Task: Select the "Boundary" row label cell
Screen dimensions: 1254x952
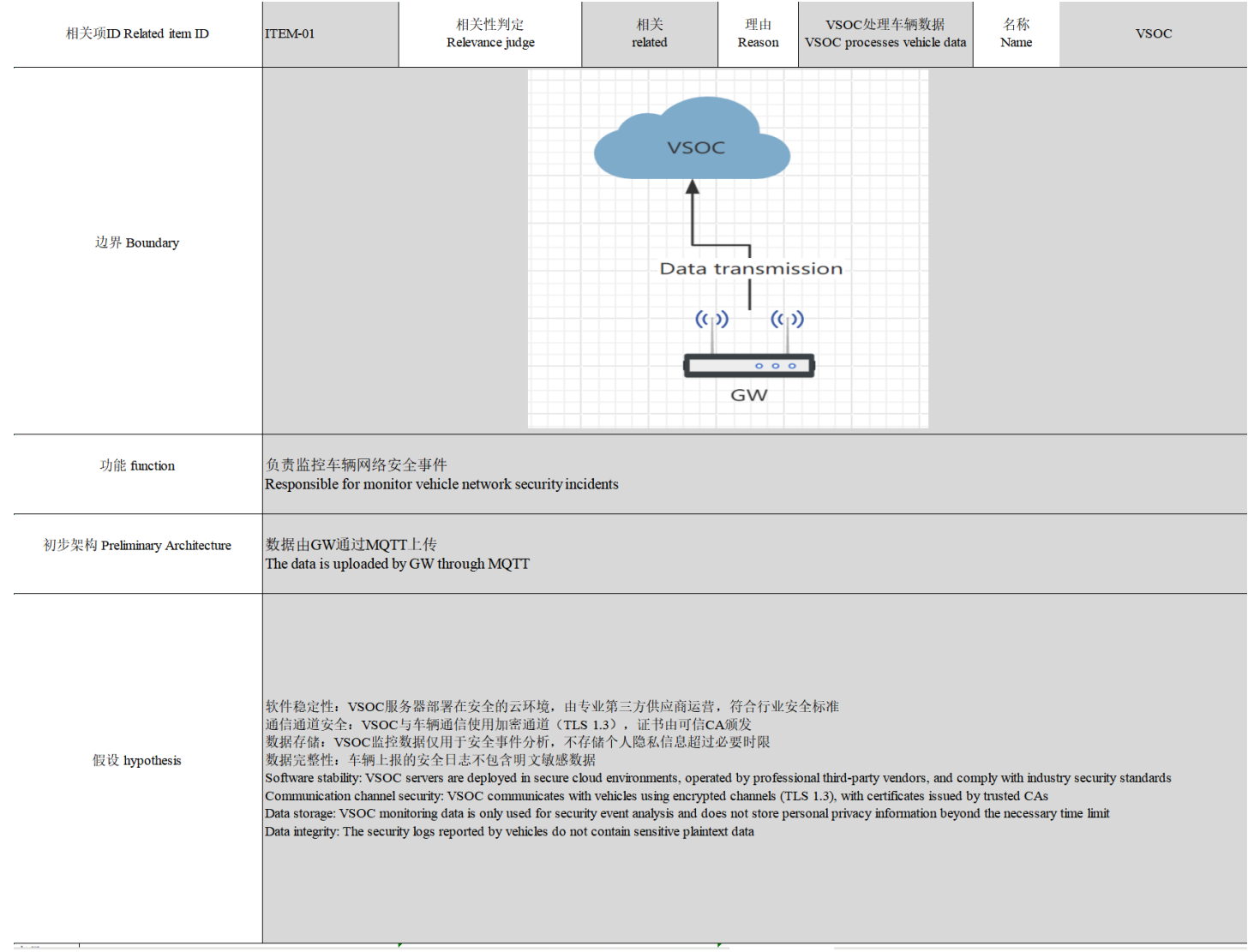Action: click(137, 243)
